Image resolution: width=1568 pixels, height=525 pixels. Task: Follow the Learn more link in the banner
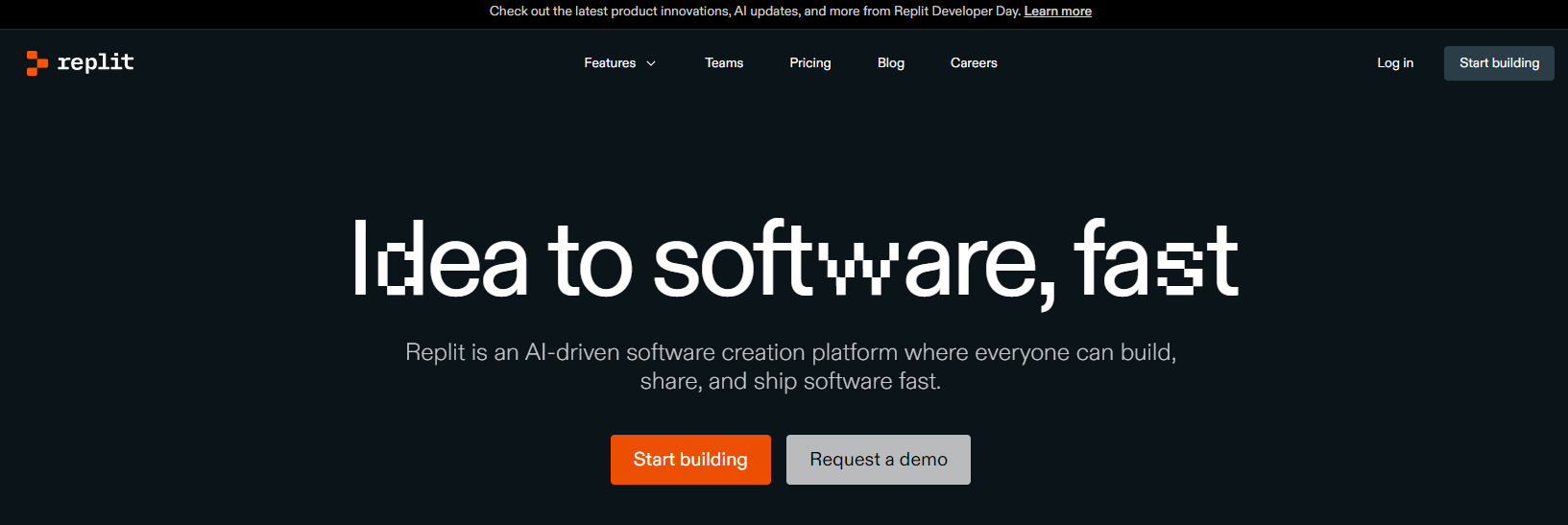pos(1057,12)
